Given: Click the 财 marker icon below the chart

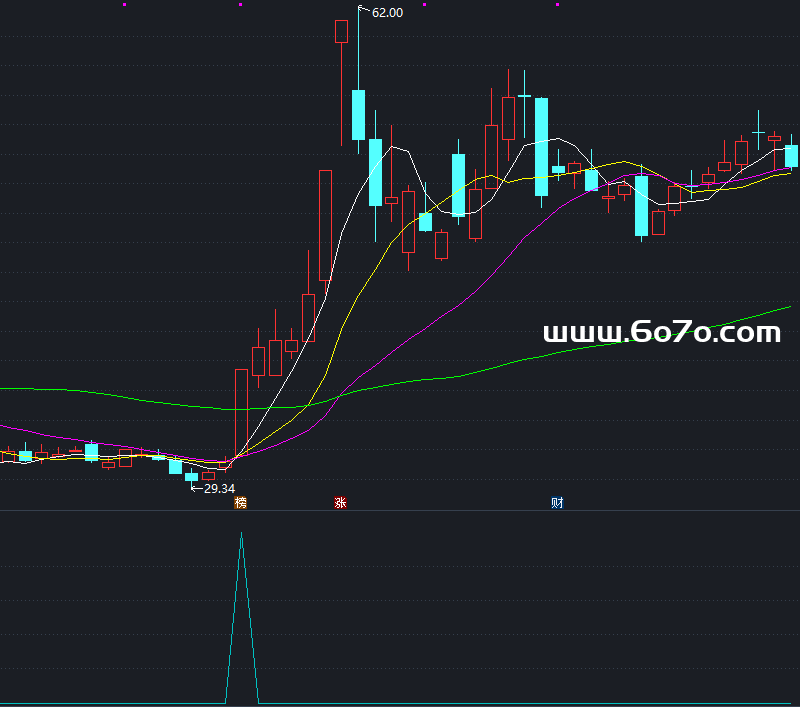Looking at the screenshot, I should coord(557,502).
